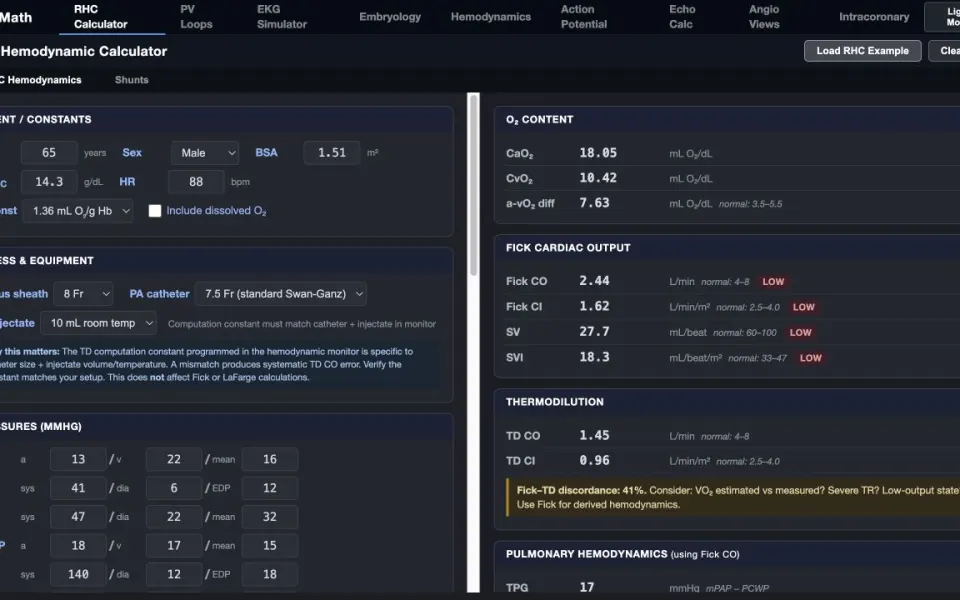
Task: Click the diastolic field showing 6
Action: point(174,488)
